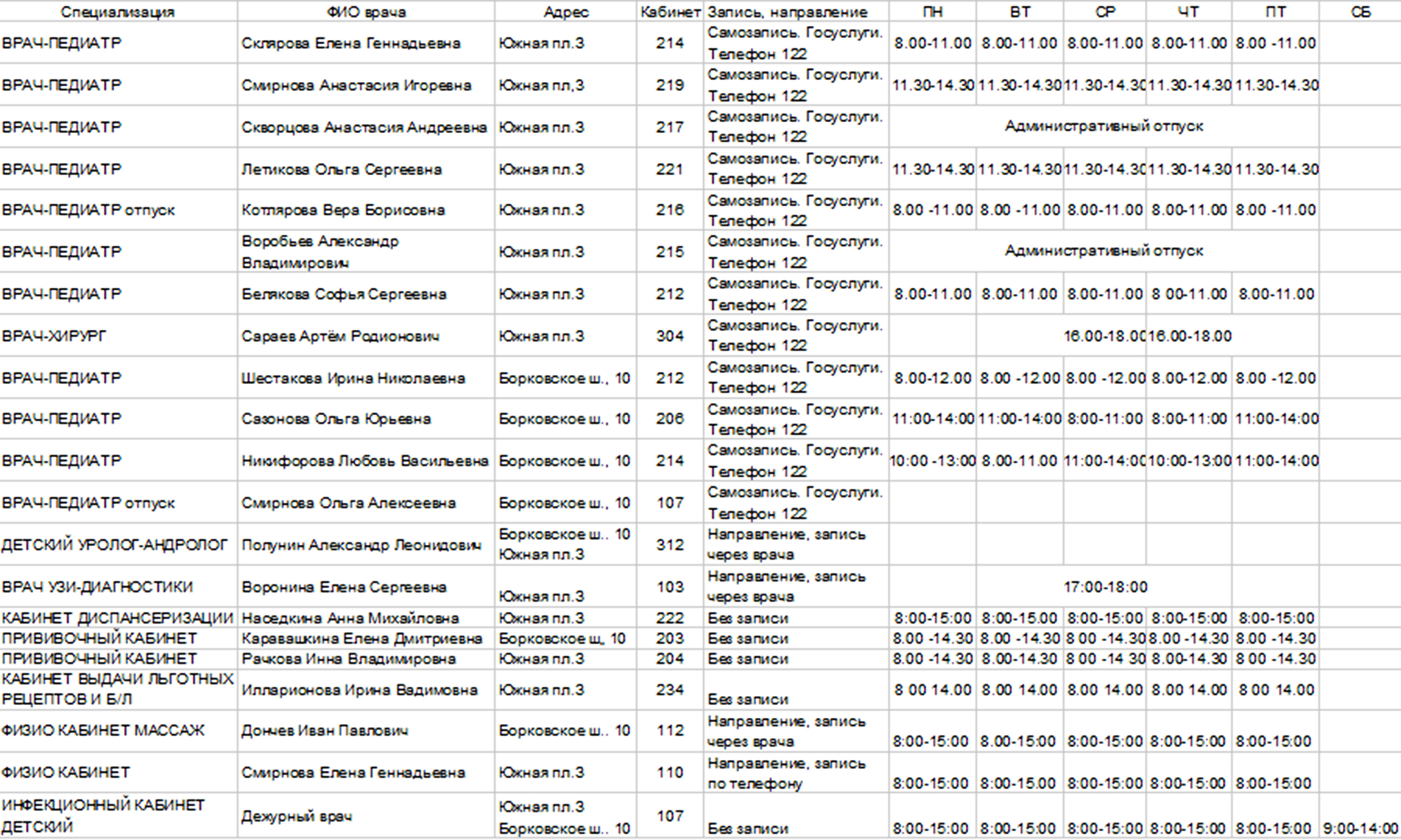Click the 'Специализация' column header

pyautogui.click(x=118, y=12)
